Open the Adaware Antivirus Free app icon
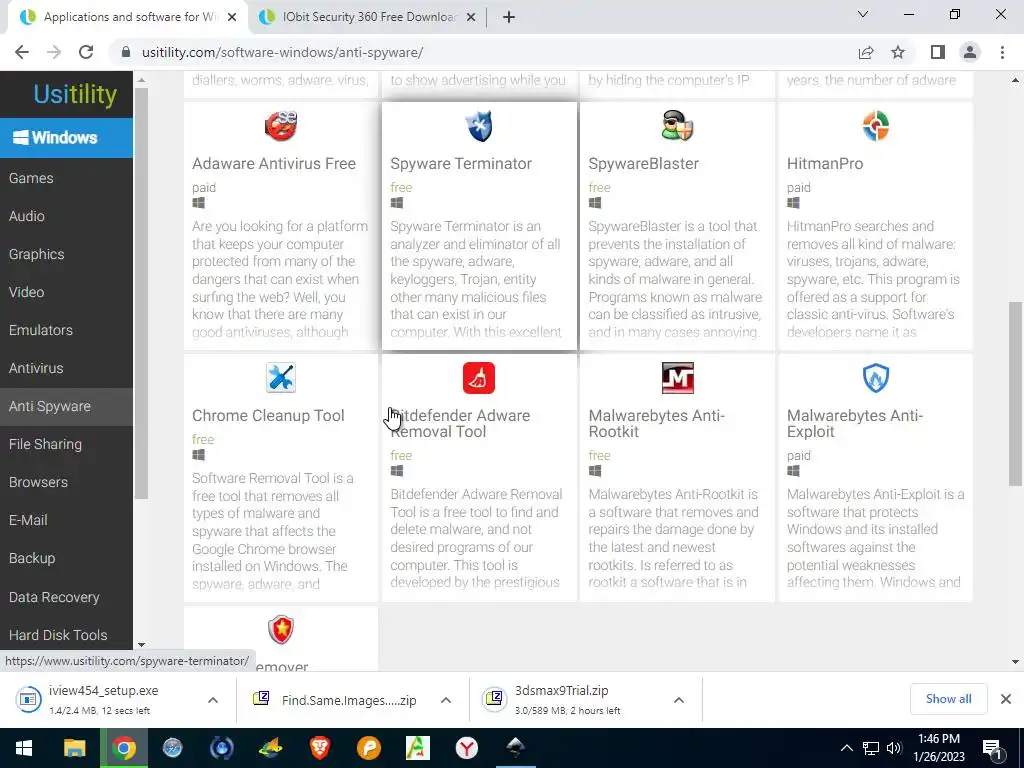This screenshot has height=768, width=1024. pos(281,126)
